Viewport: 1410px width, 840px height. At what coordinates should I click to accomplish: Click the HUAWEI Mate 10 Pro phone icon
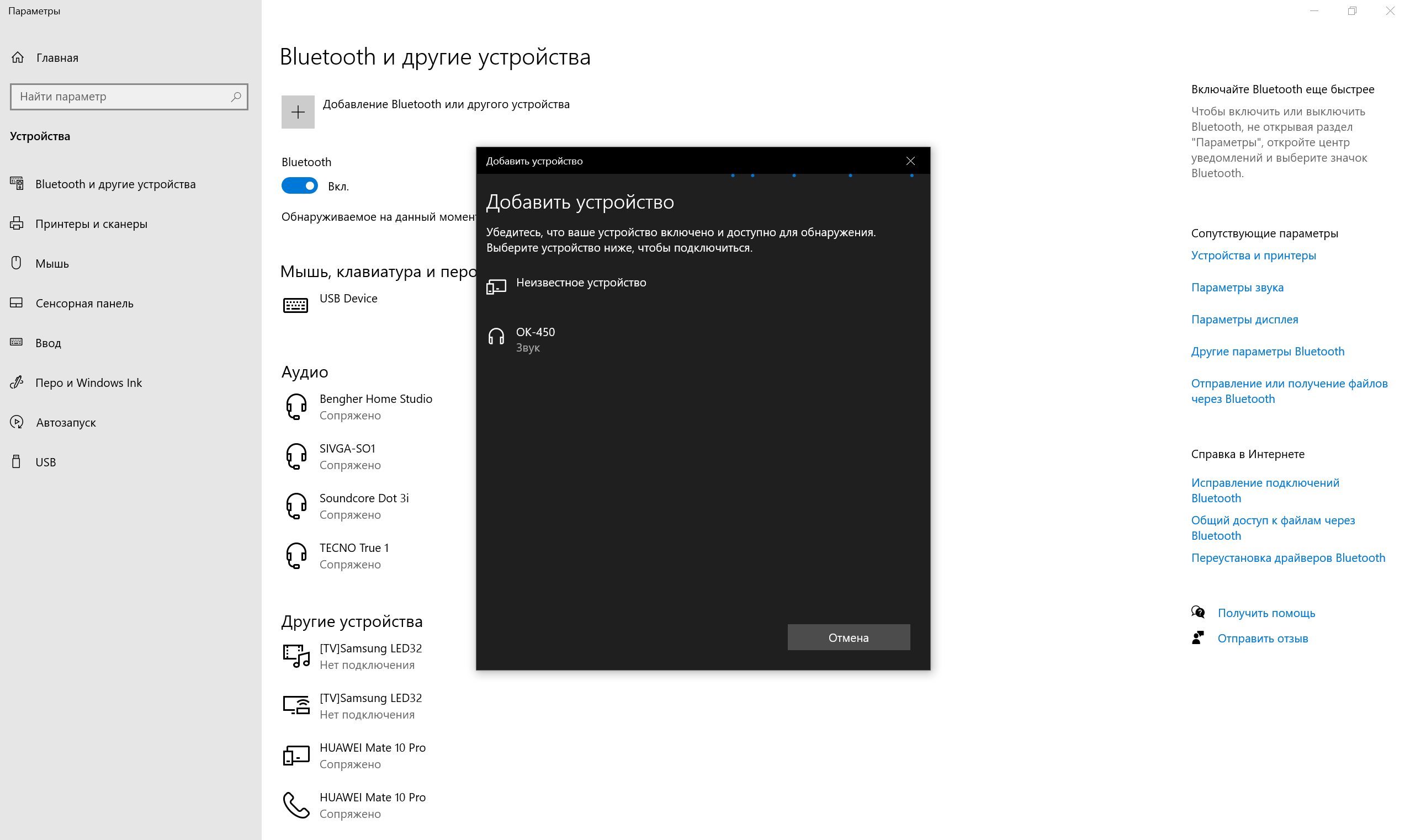click(296, 805)
